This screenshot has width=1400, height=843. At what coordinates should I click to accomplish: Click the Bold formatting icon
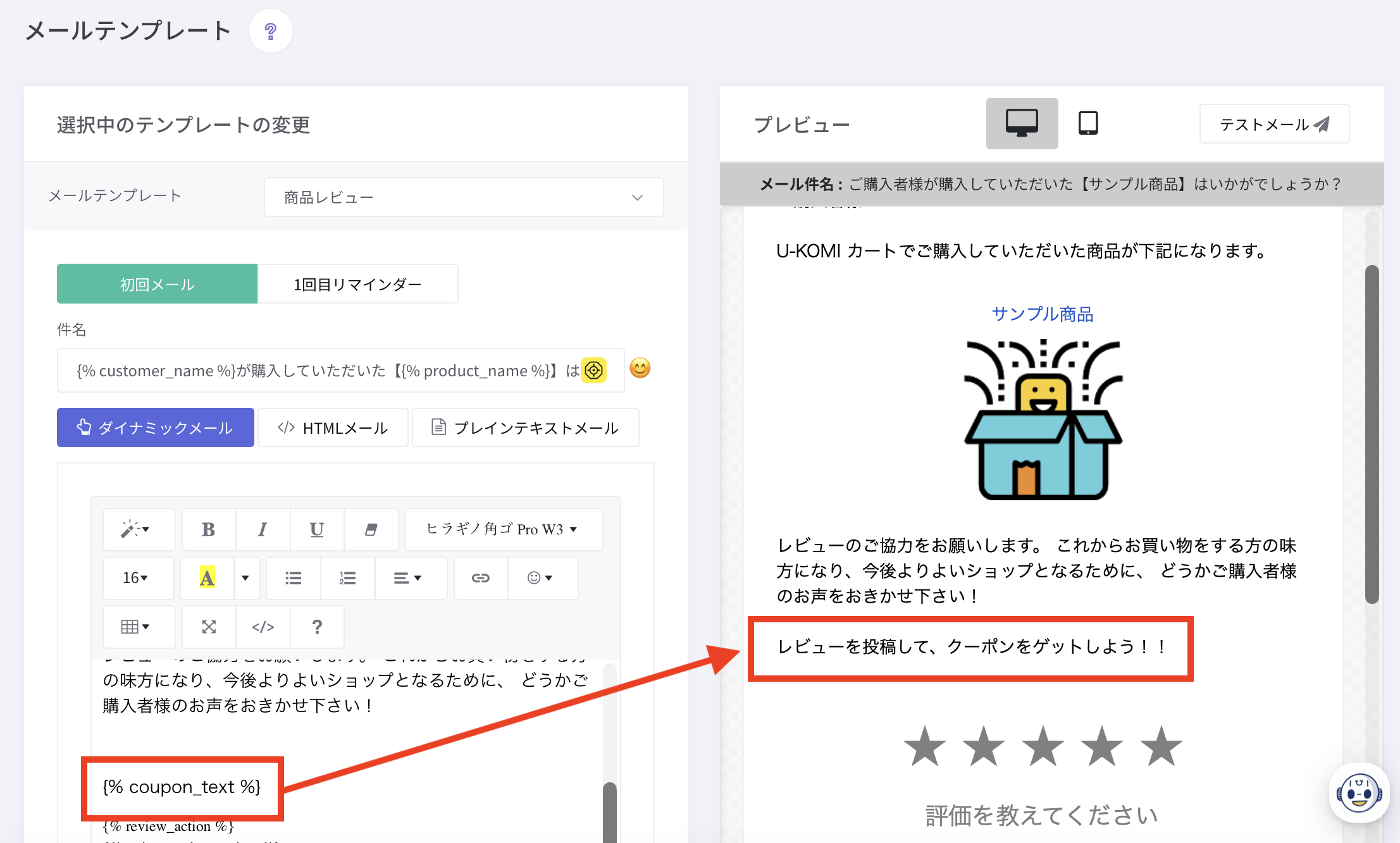pos(208,529)
